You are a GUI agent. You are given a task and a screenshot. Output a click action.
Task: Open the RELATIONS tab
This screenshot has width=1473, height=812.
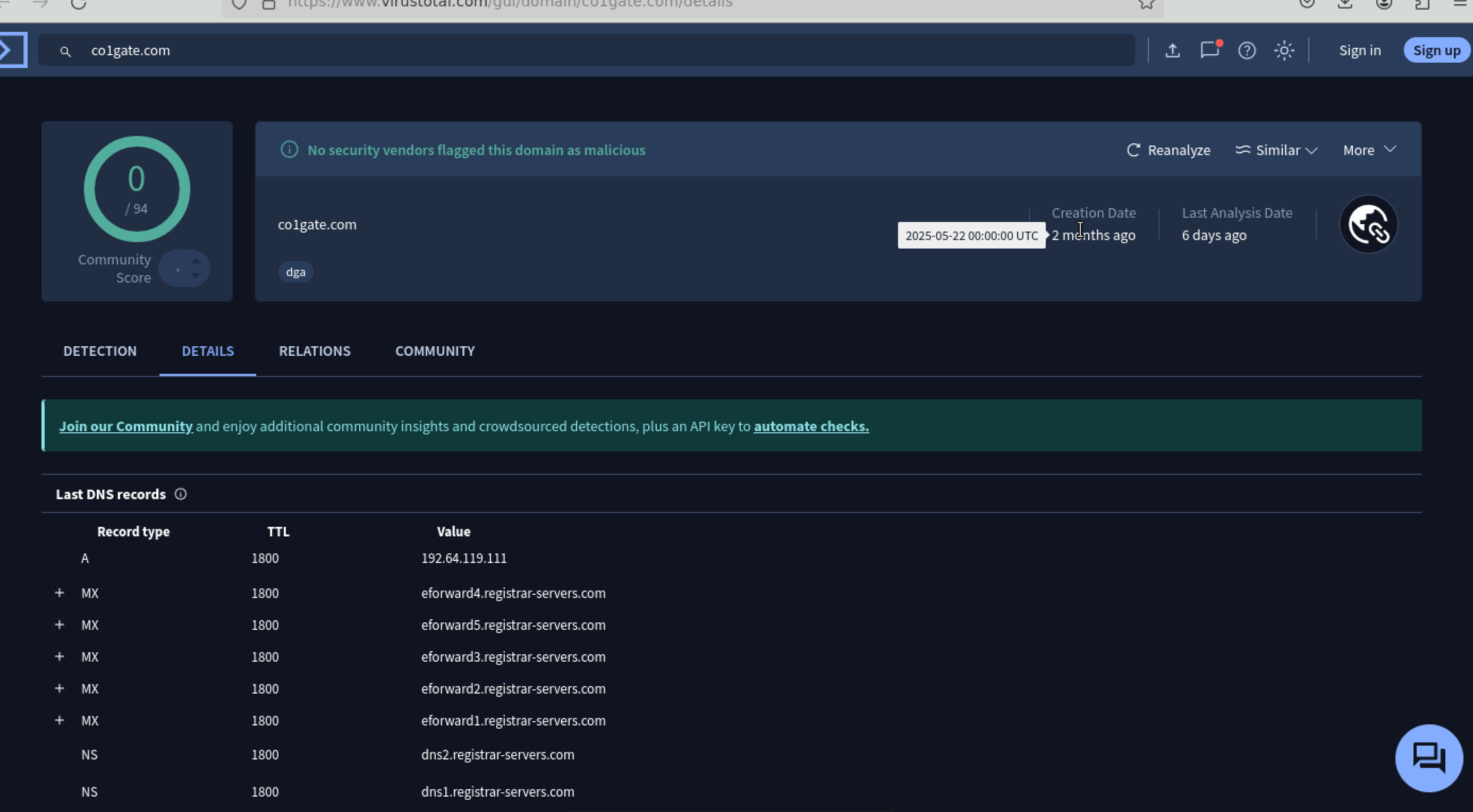[315, 351]
